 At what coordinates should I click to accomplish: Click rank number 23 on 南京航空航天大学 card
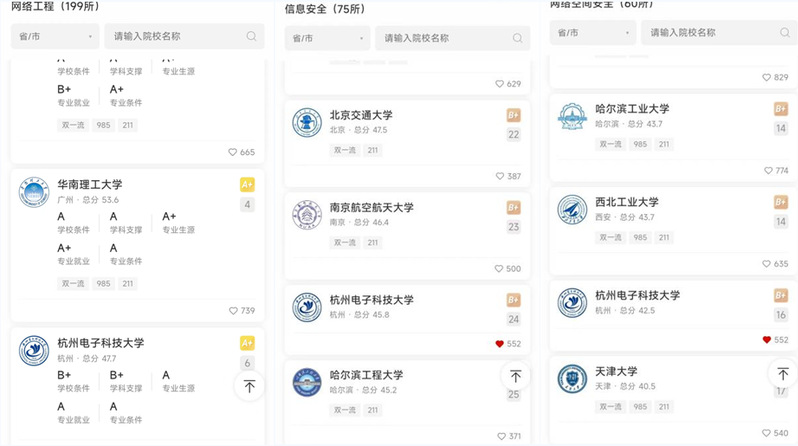[514, 227]
